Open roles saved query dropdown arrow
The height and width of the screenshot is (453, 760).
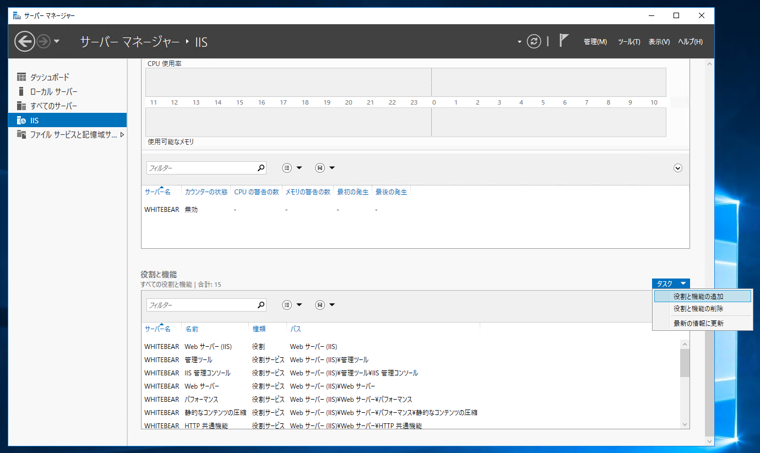[332, 305]
